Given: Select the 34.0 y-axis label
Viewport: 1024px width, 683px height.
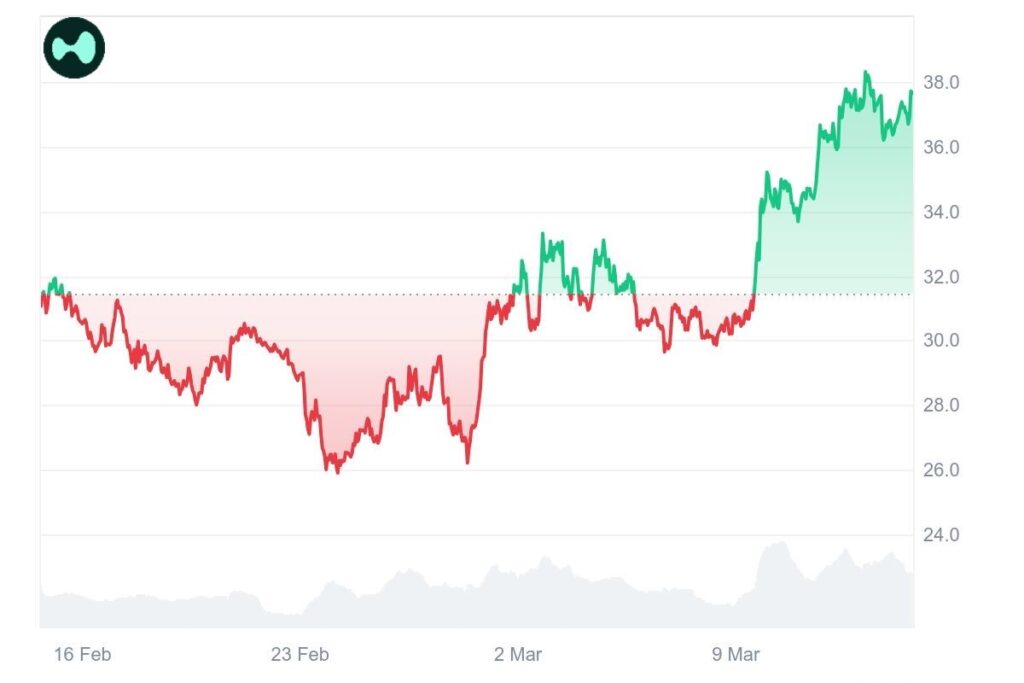Looking at the screenshot, I should [940, 212].
